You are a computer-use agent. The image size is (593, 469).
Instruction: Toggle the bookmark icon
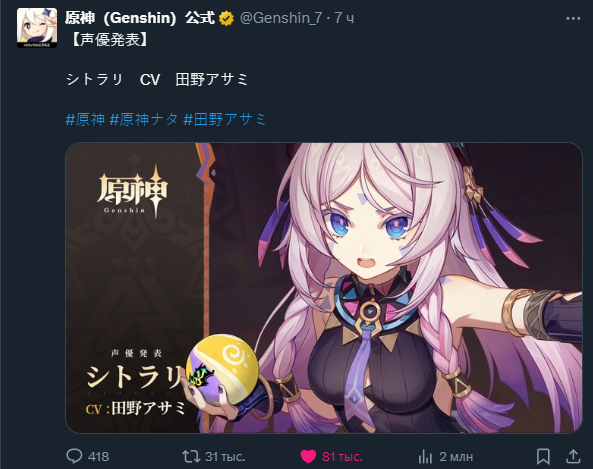pos(543,457)
